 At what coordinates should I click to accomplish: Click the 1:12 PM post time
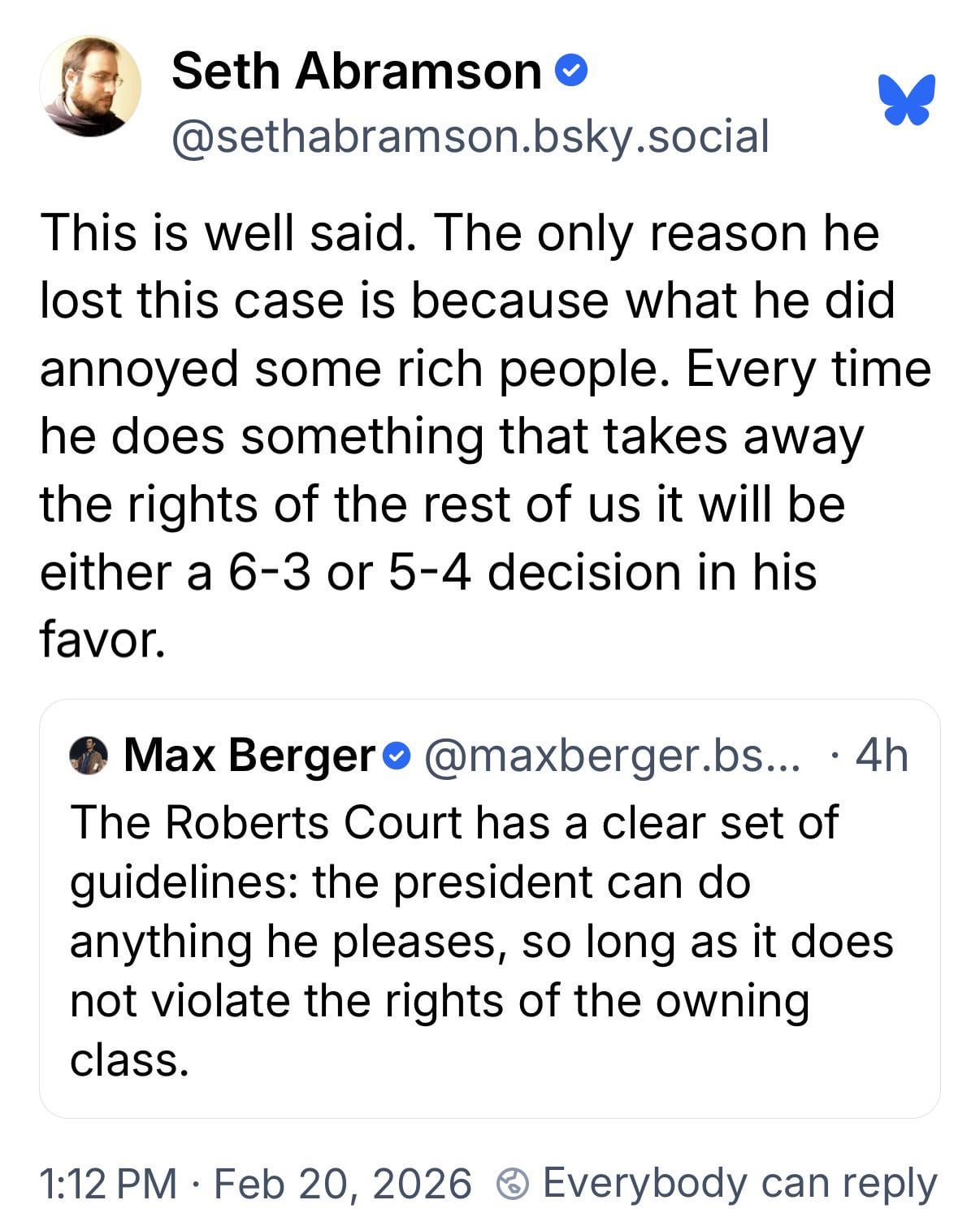click(107, 1183)
